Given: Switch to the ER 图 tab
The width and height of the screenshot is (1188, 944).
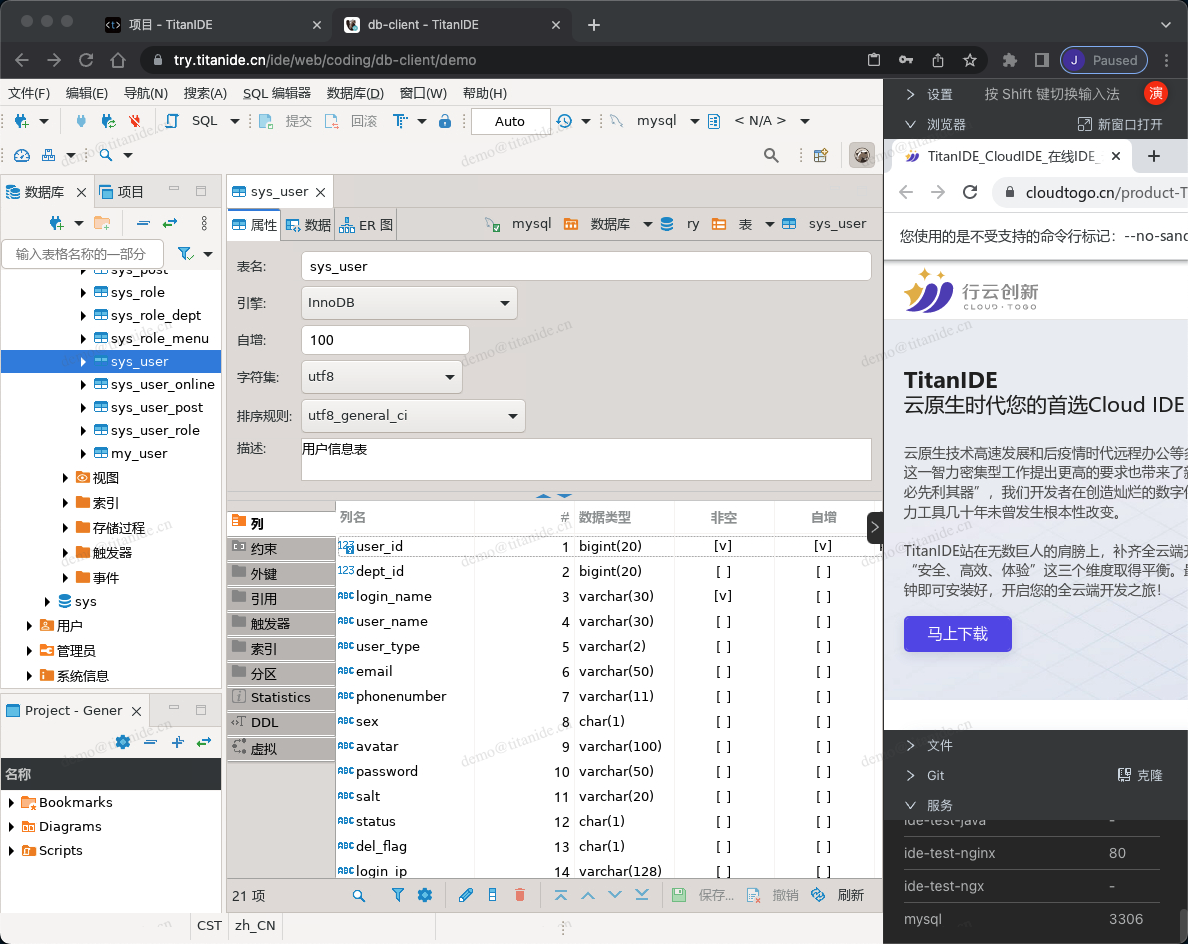Looking at the screenshot, I should click(x=366, y=225).
